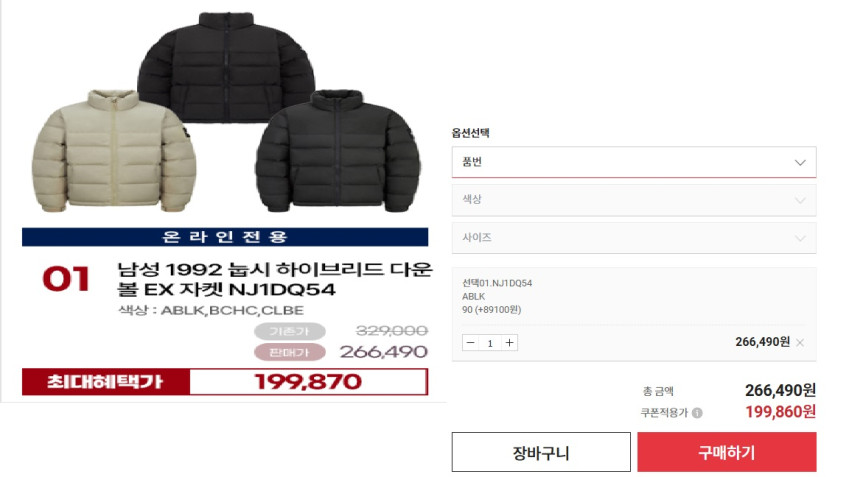Click the quantity number field
The image size is (849, 477).
click(x=490, y=343)
